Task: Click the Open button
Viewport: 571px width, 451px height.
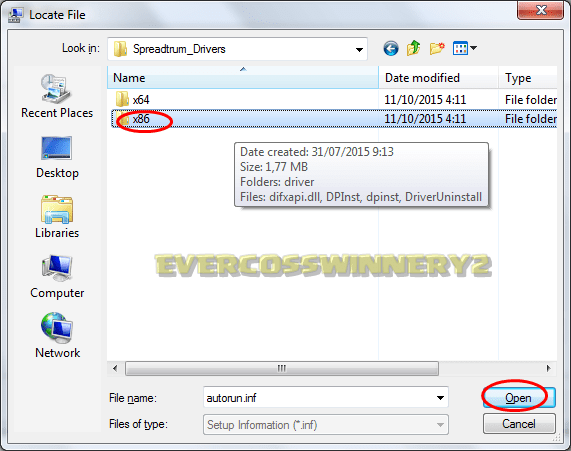Action: click(x=519, y=397)
